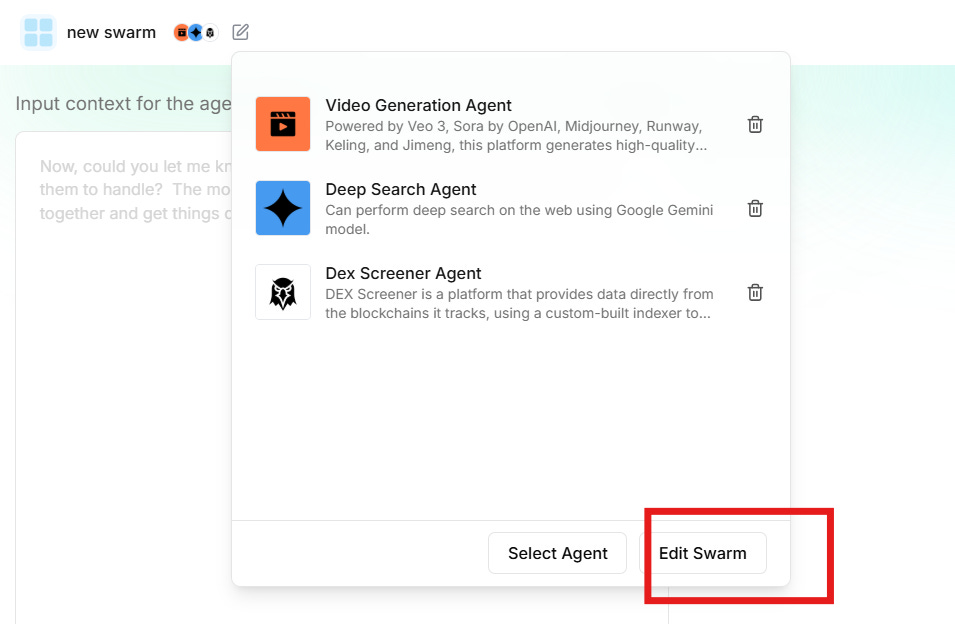Select the Dex Screener Agent title
955x624 pixels.
tap(403, 273)
